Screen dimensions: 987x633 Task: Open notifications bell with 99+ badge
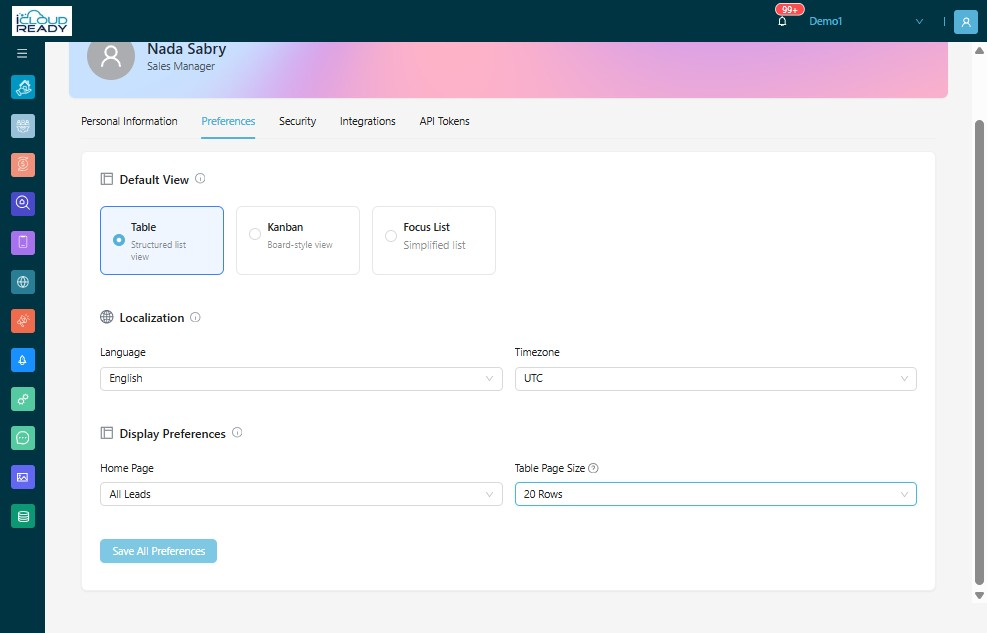tap(782, 21)
